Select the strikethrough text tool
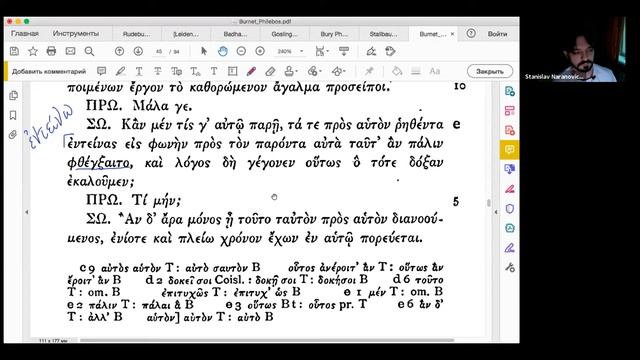This screenshot has height=360, width=640. click(x=158, y=71)
